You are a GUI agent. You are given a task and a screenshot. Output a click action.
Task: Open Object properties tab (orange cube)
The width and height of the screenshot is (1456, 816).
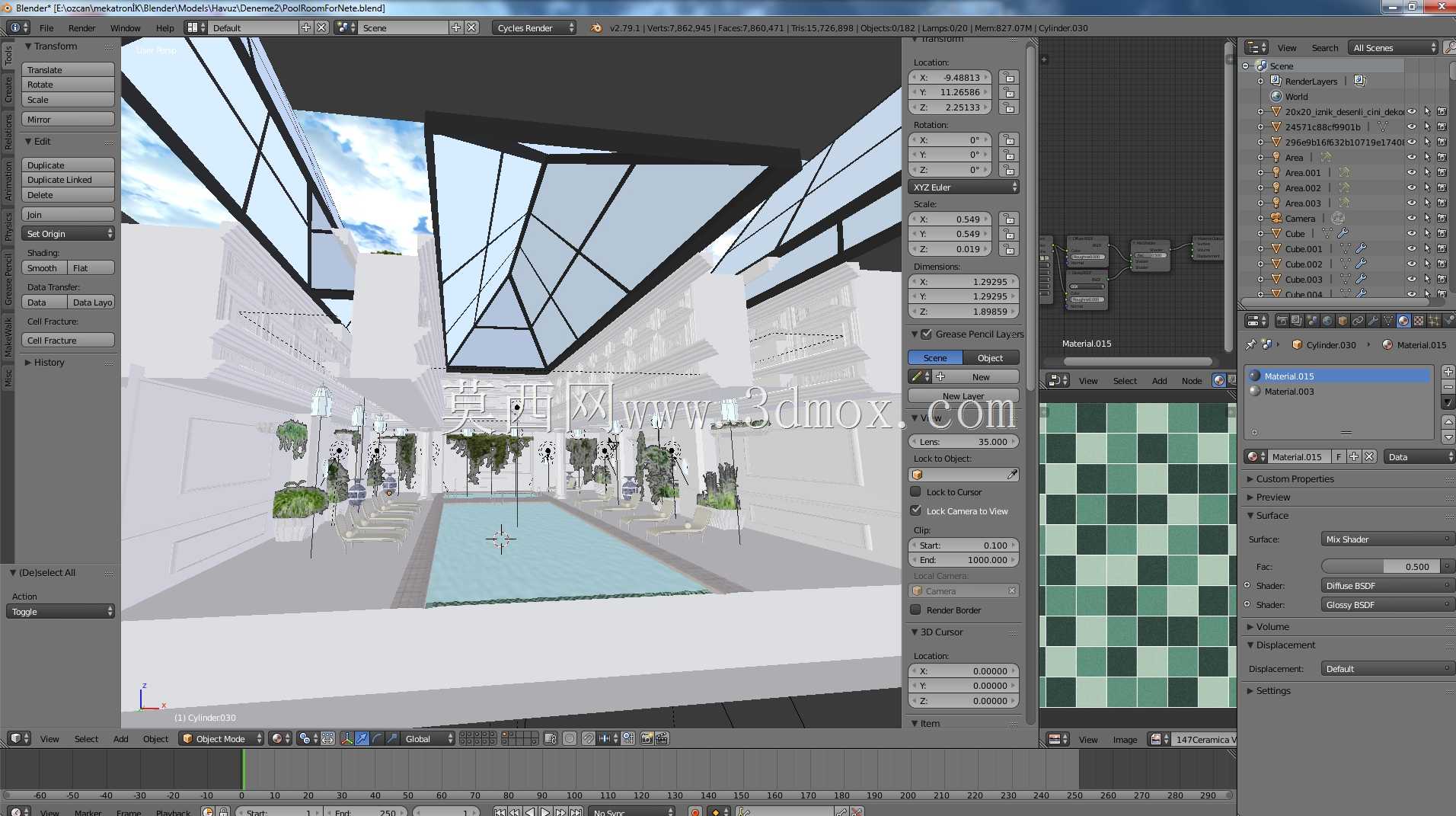pos(1343,321)
